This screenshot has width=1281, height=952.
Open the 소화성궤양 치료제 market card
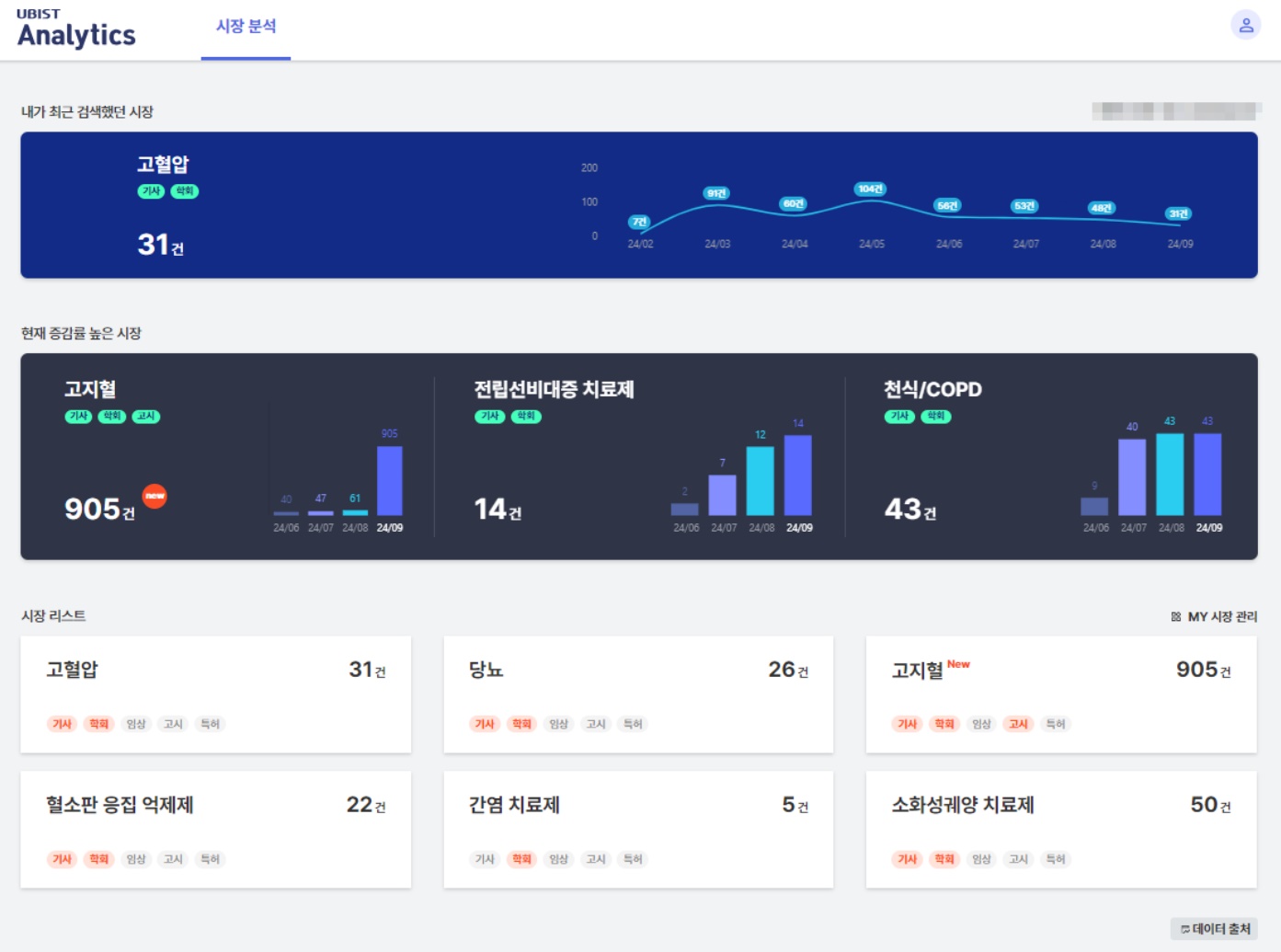tap(1061, 830)
